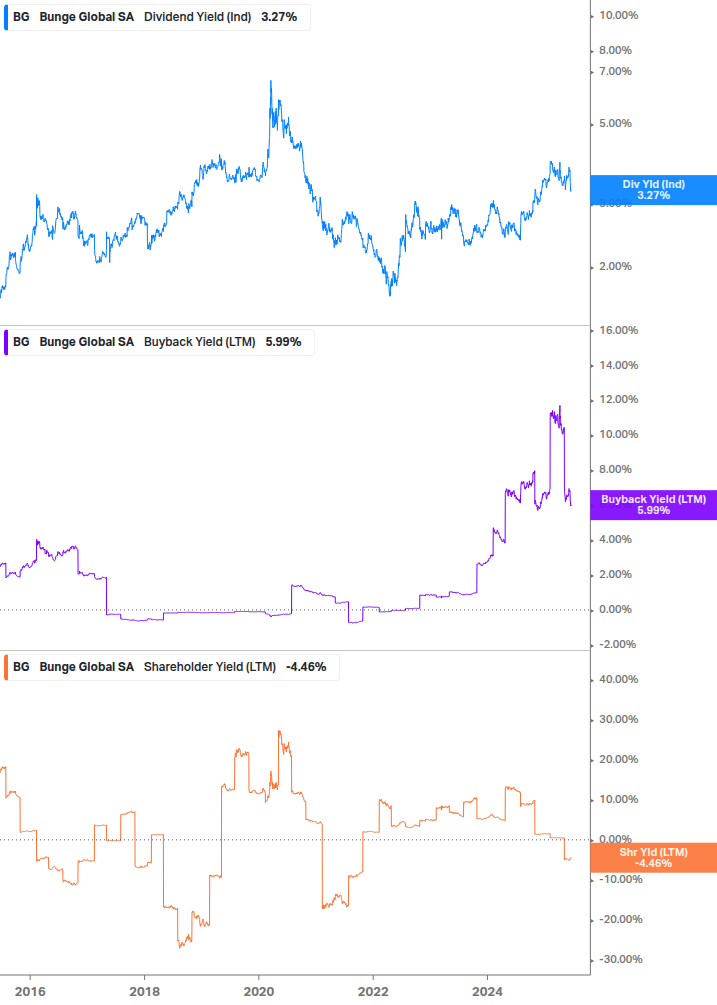717x1005 pixels.
Task: Click the 2020 label on the time axis
Action: click(258, 992)
